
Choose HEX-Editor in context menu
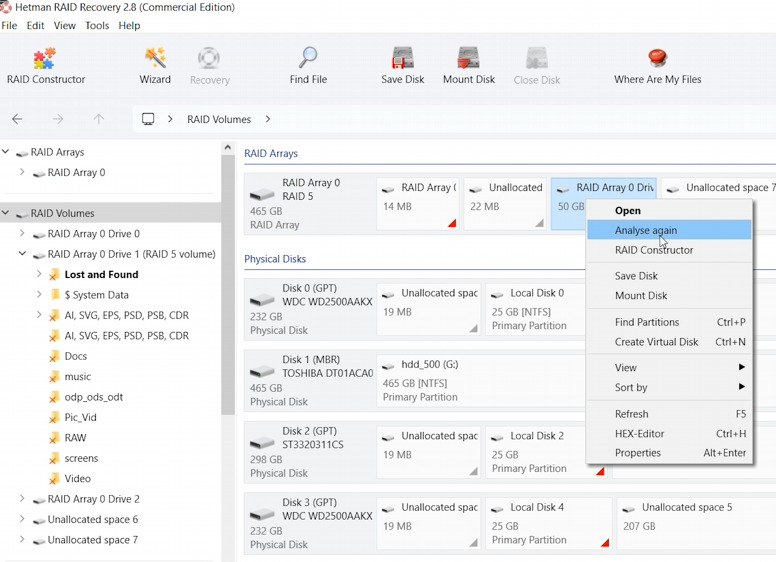(669, 433)
